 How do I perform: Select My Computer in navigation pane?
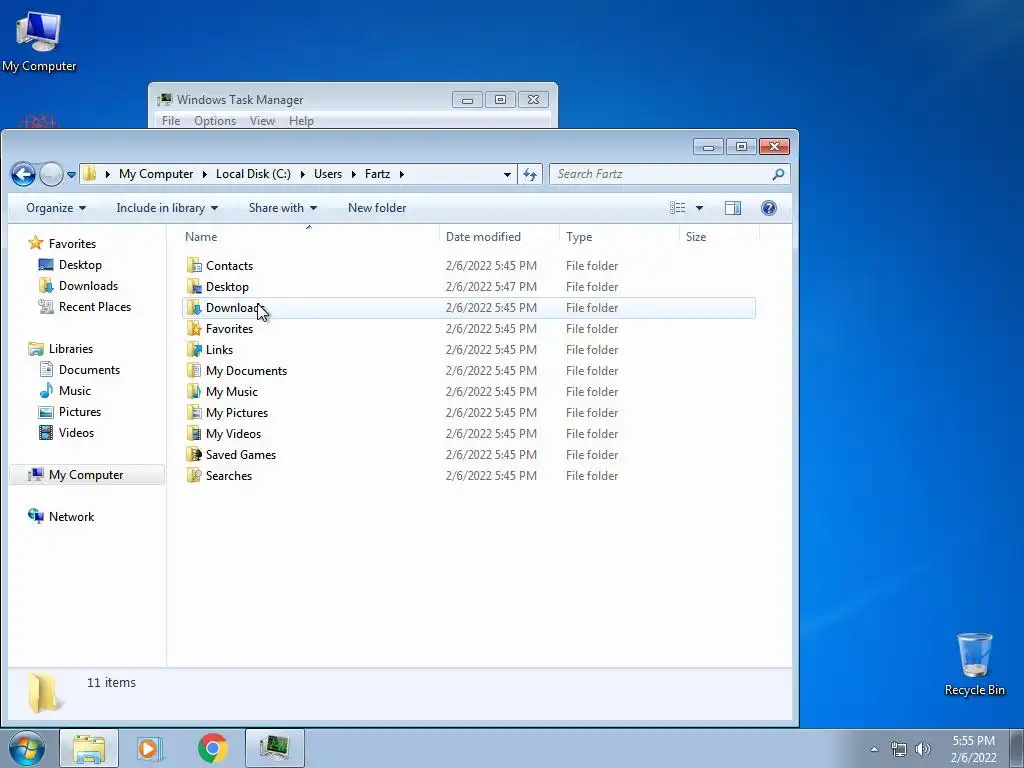coord(87,475)
